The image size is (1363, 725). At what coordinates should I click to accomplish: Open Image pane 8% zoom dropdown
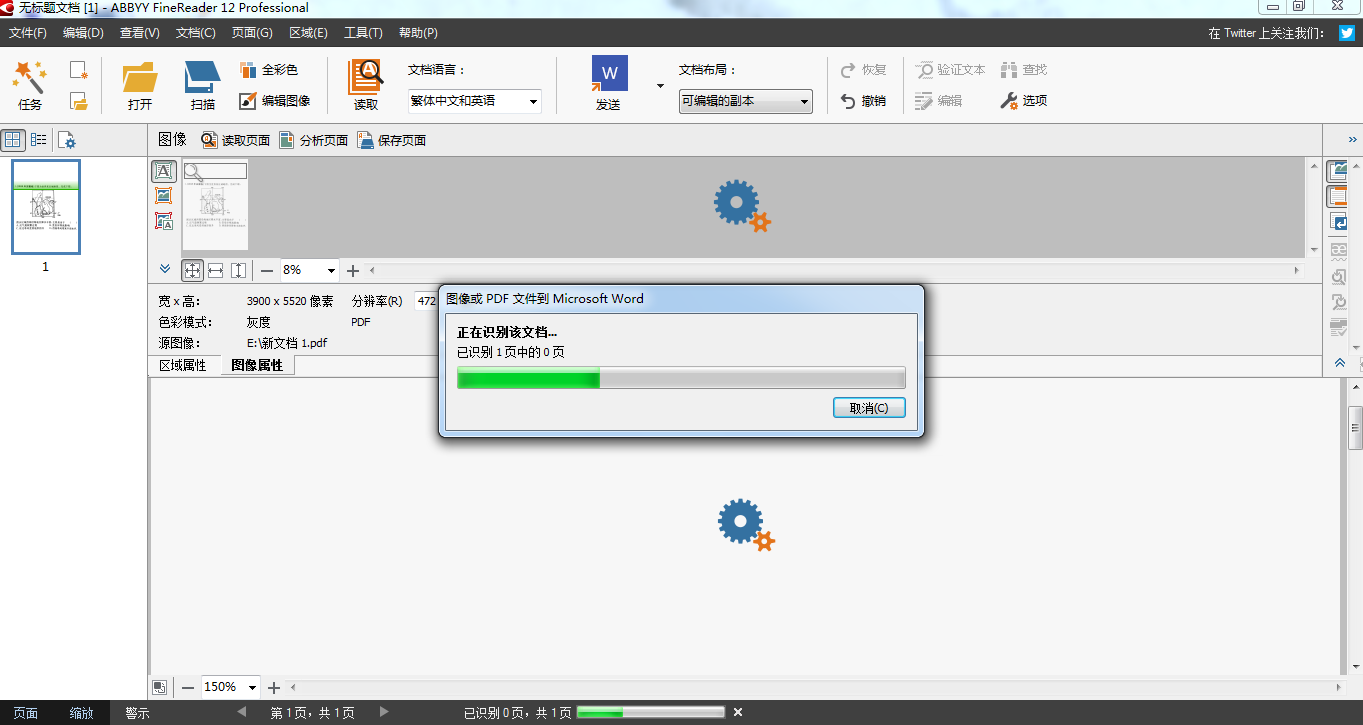[331, 270]
